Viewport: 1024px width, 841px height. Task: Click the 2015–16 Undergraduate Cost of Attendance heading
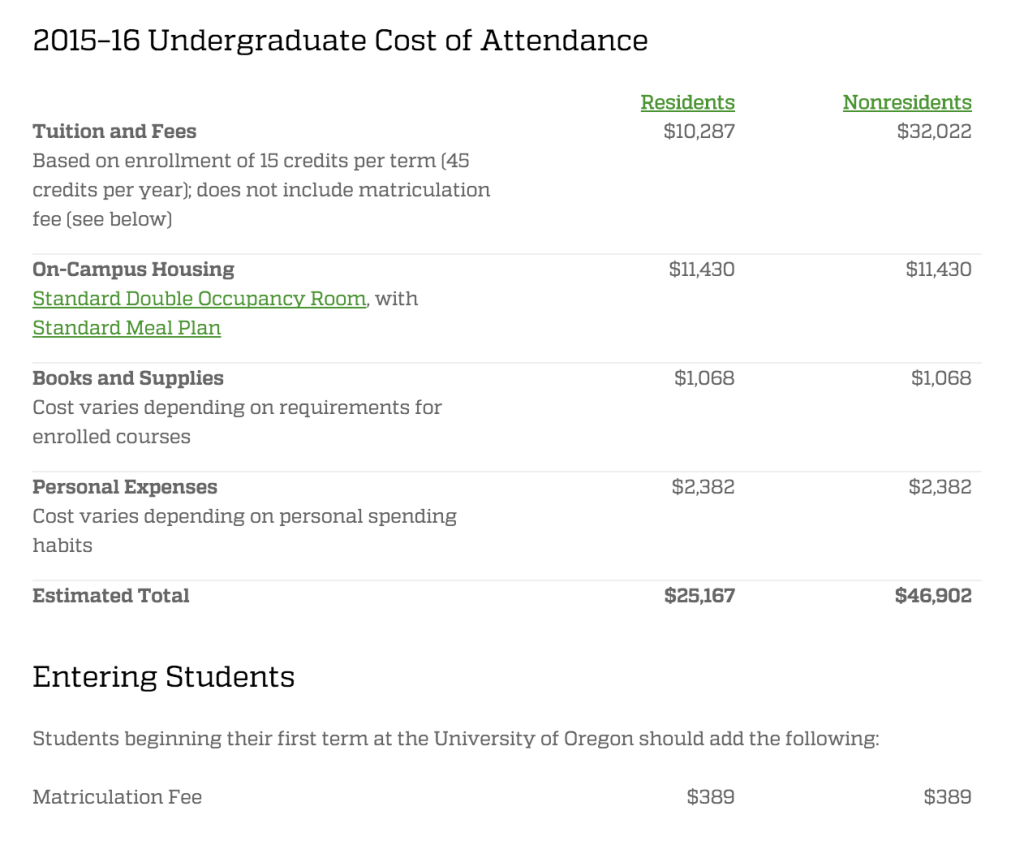click(340, 40)
